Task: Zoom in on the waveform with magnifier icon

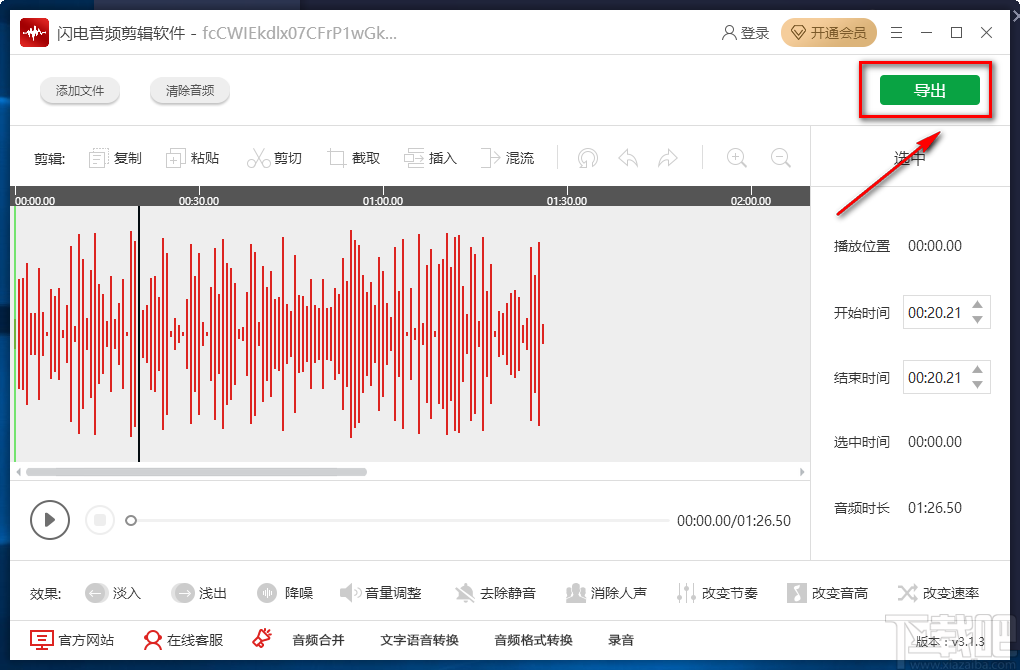Action: coord(737,157)
